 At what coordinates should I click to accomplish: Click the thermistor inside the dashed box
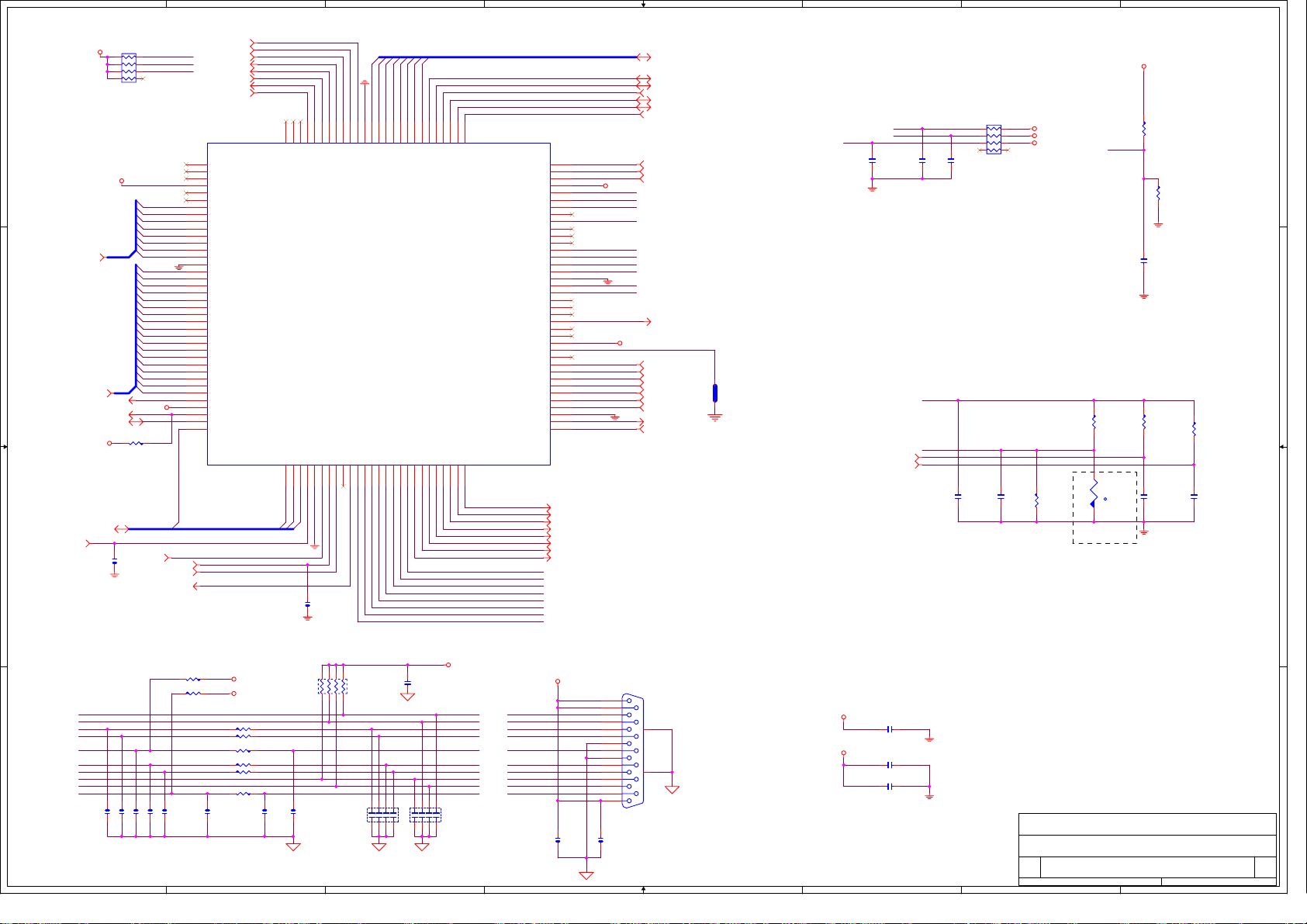[1094, 492]
